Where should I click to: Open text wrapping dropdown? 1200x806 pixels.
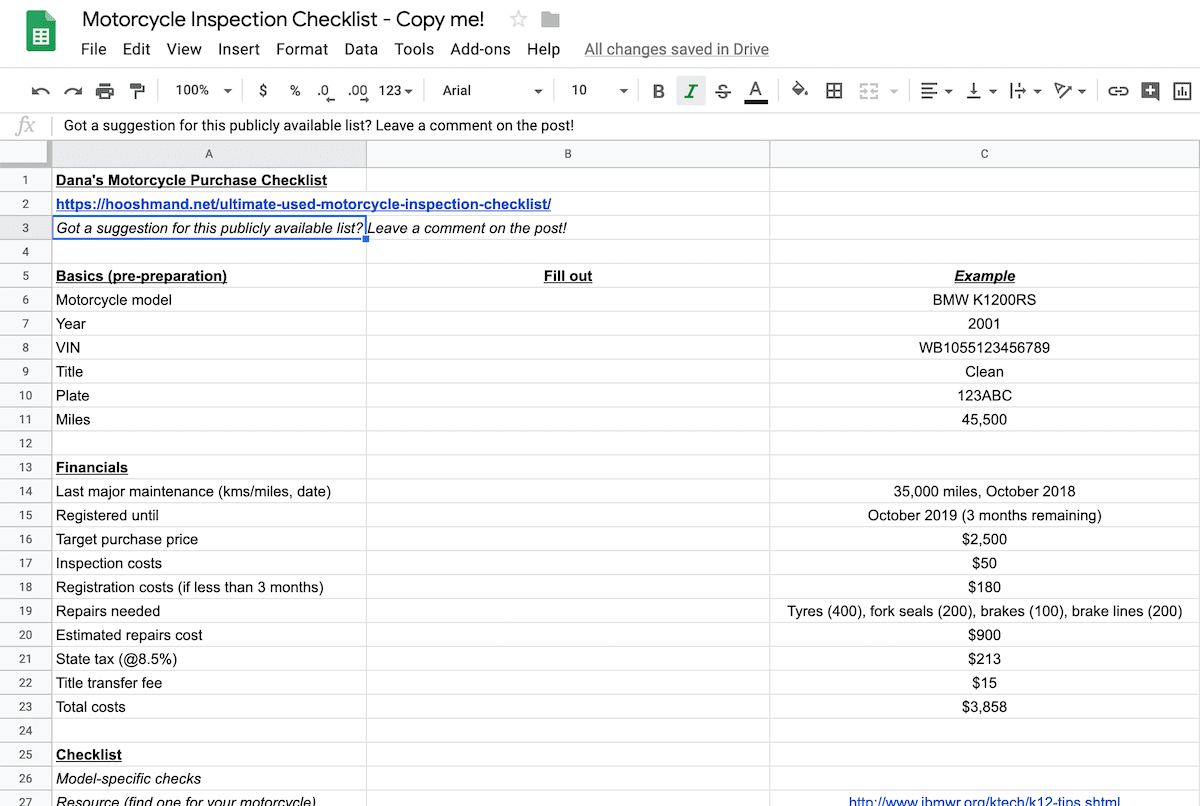[1025, 91]
